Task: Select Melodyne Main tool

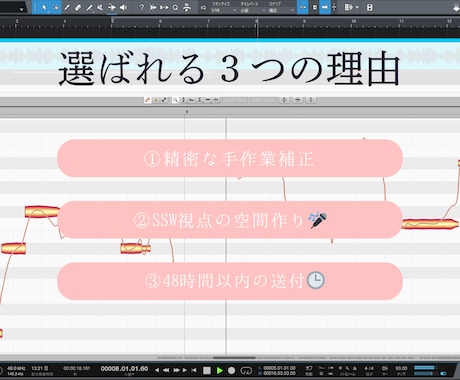Action: 147,100
